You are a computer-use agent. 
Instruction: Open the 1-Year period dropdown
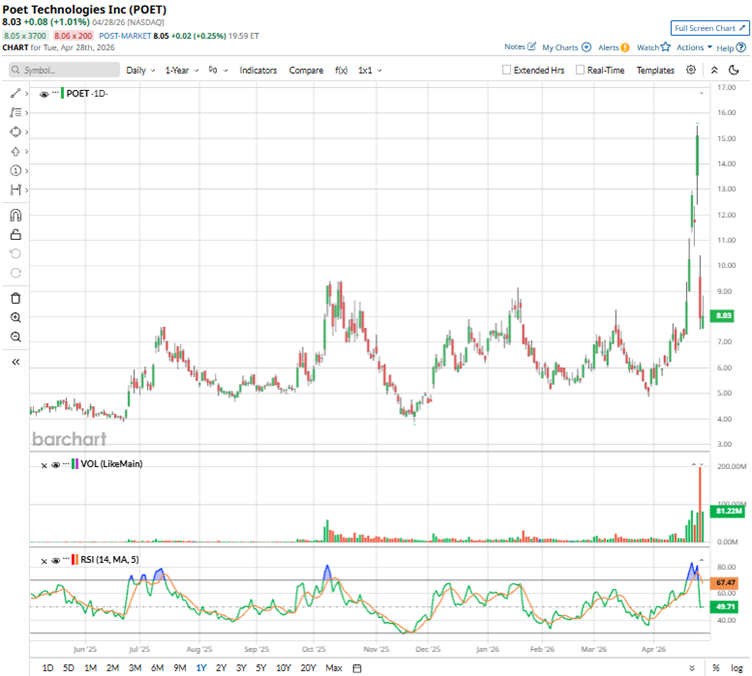[186, 71]
